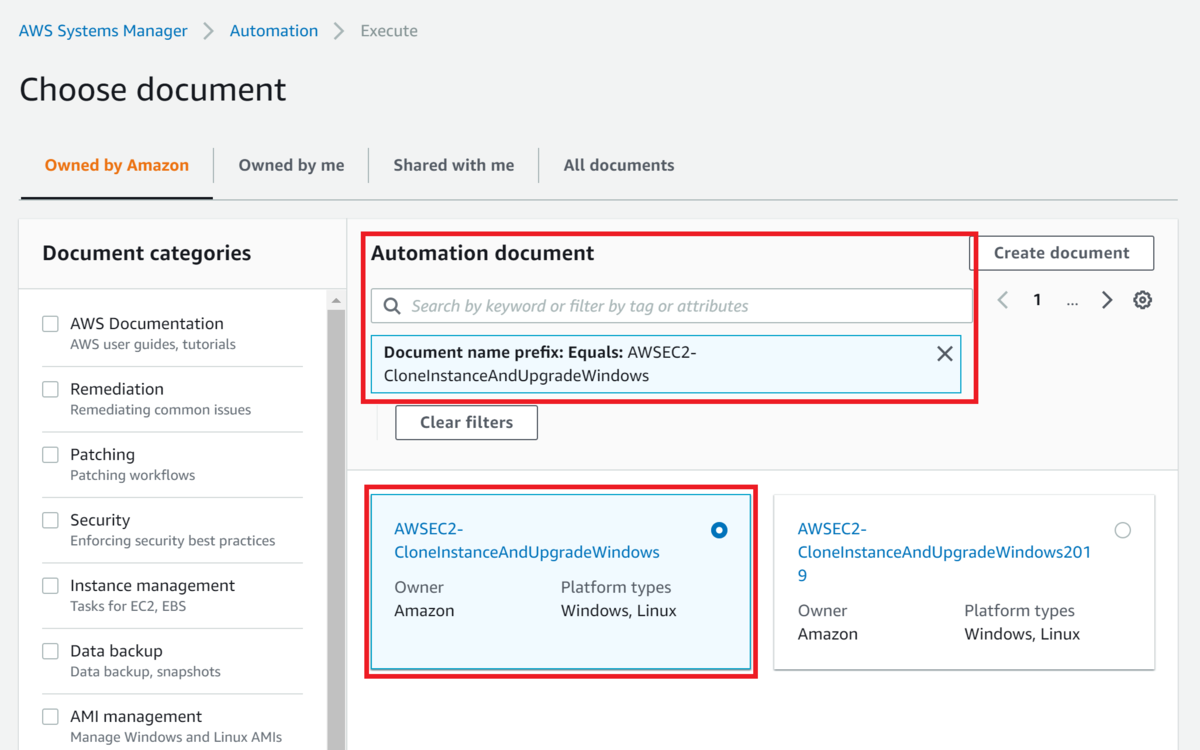Check the Instance management category
The width and height of the screenshot is (1200, 750).
click(x=50, y=586)
